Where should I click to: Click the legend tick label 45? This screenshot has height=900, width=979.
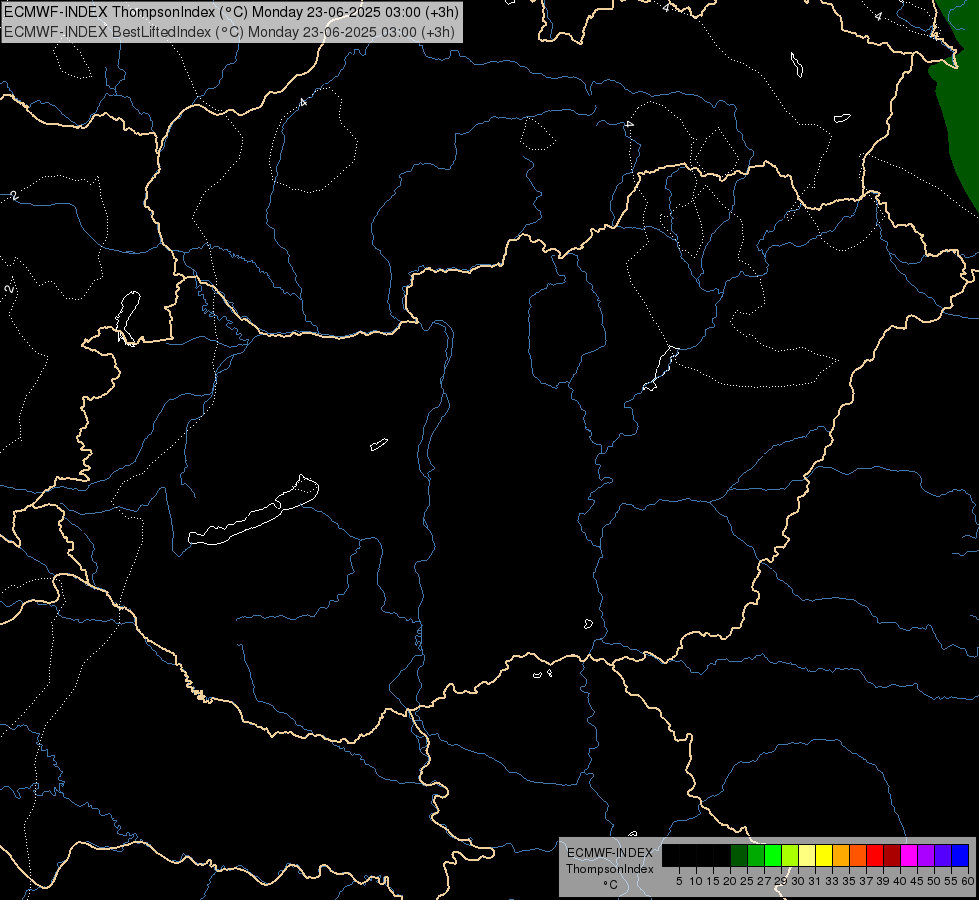[x=917, y=881]
